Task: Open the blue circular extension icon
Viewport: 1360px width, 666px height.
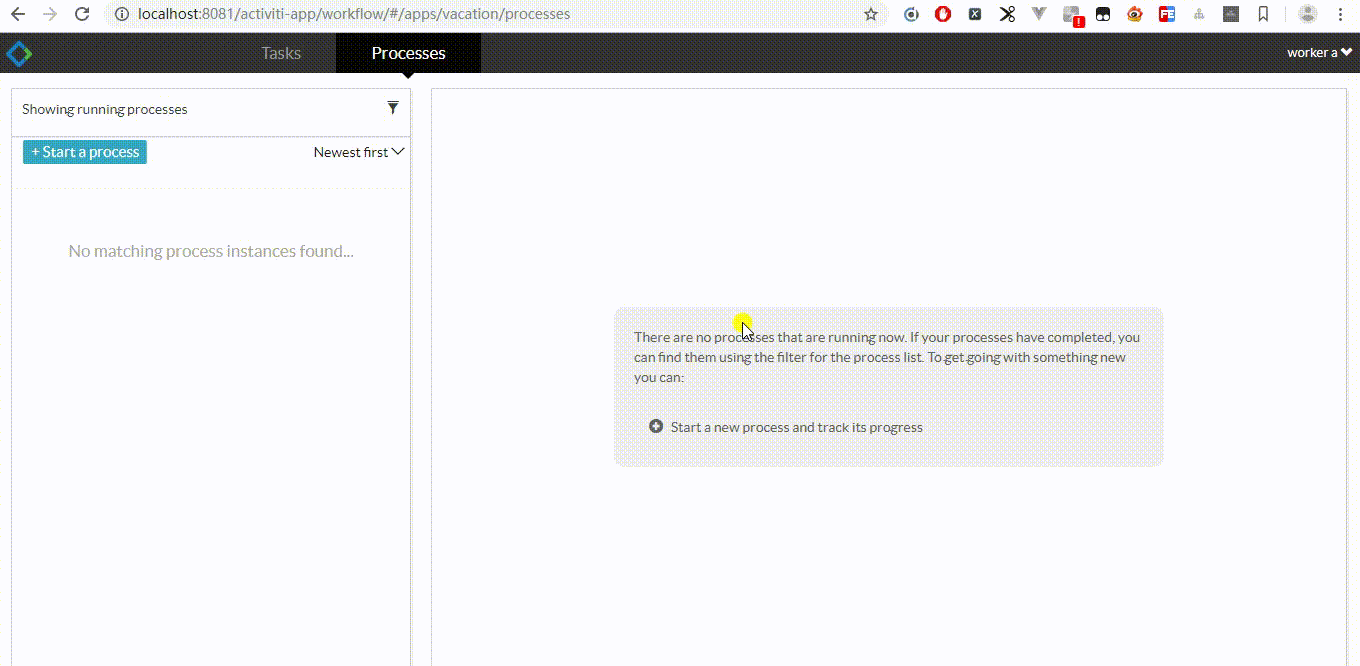Action: click(911, 15)
